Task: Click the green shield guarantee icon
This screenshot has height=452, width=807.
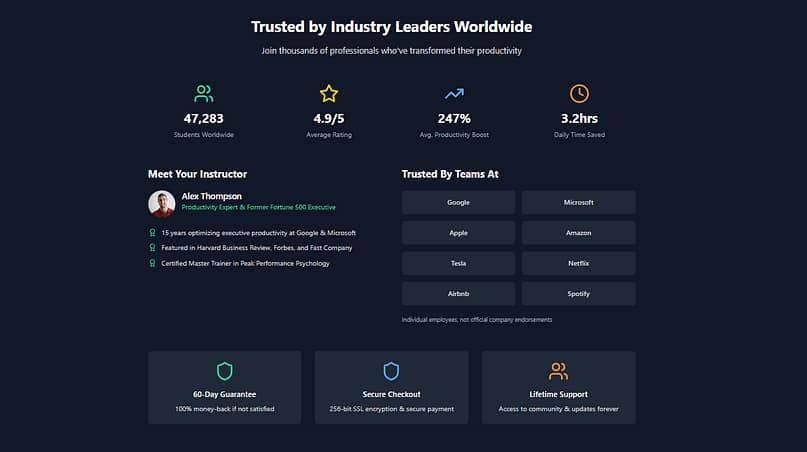Action: coord(224,371)
